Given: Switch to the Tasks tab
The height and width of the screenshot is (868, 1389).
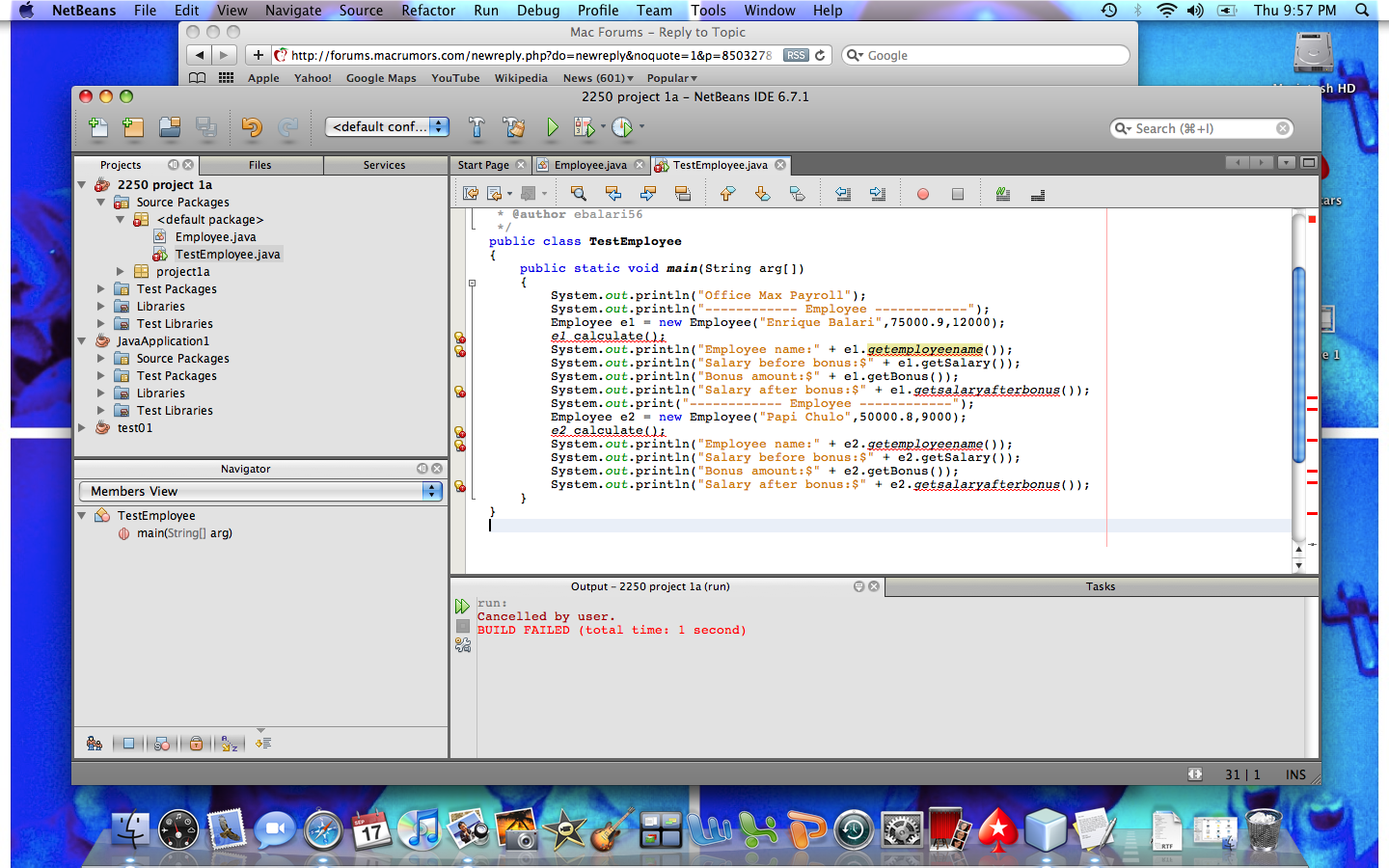Looking at the screenshot, I should [1101, 586].
